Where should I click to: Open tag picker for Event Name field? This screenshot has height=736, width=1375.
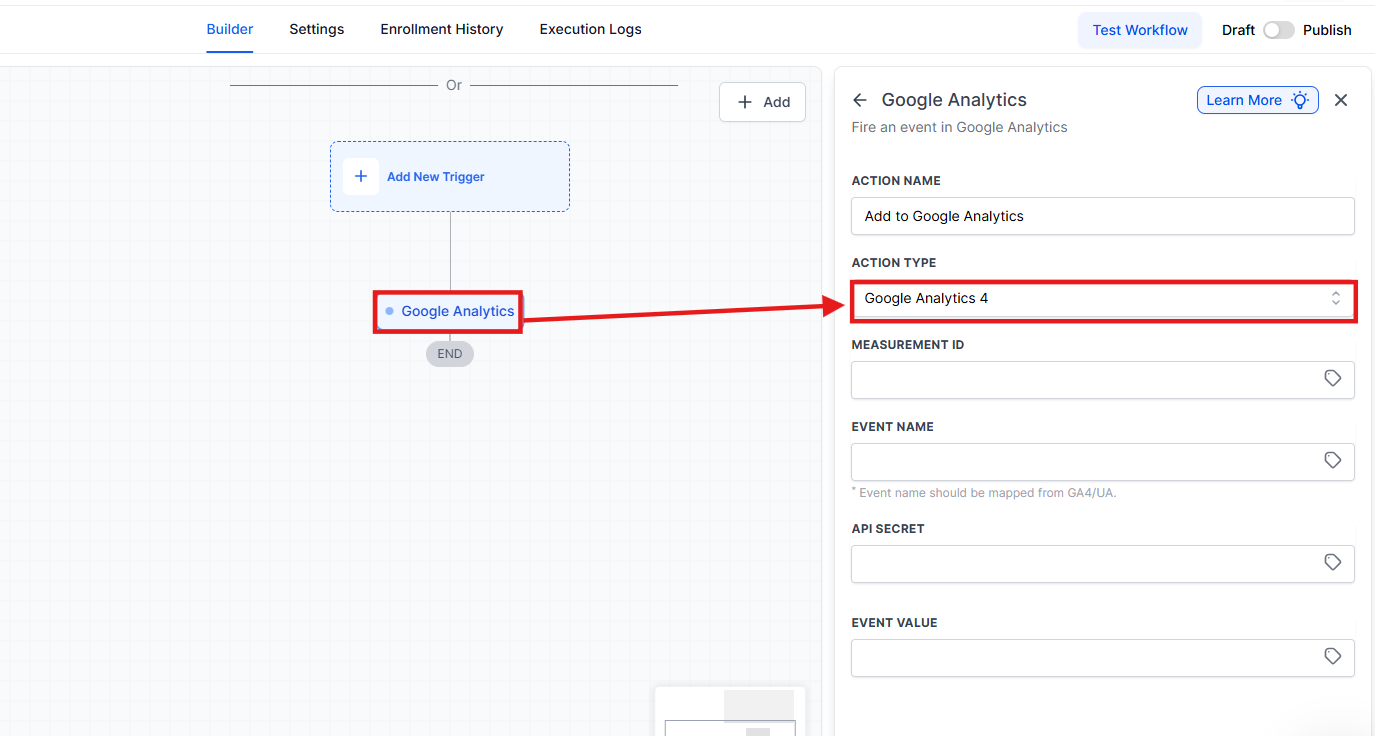click(x=1332, y=461)
